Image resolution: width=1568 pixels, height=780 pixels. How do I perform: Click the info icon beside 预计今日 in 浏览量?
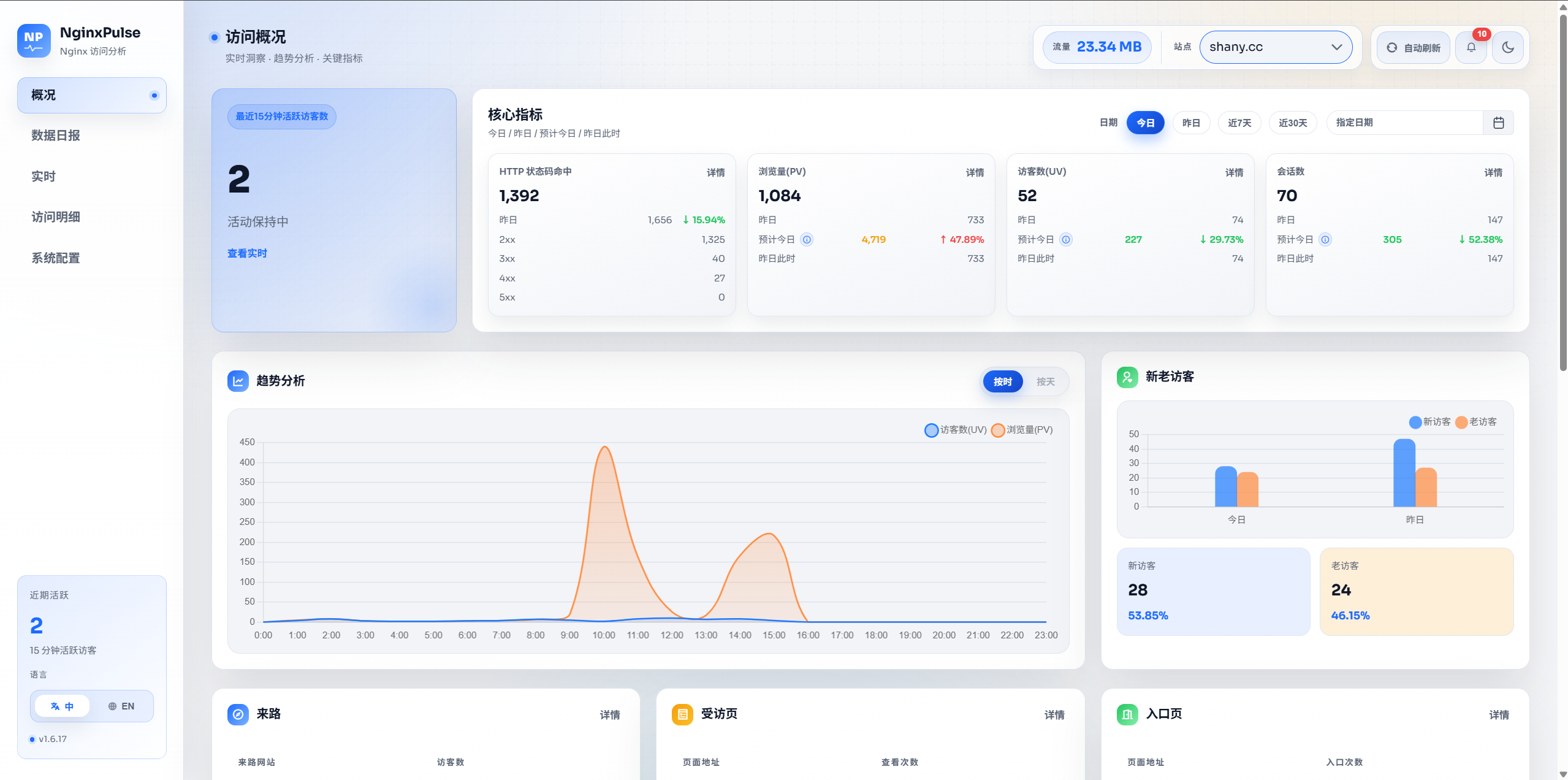pyautogui.click(x=807, y=240)
